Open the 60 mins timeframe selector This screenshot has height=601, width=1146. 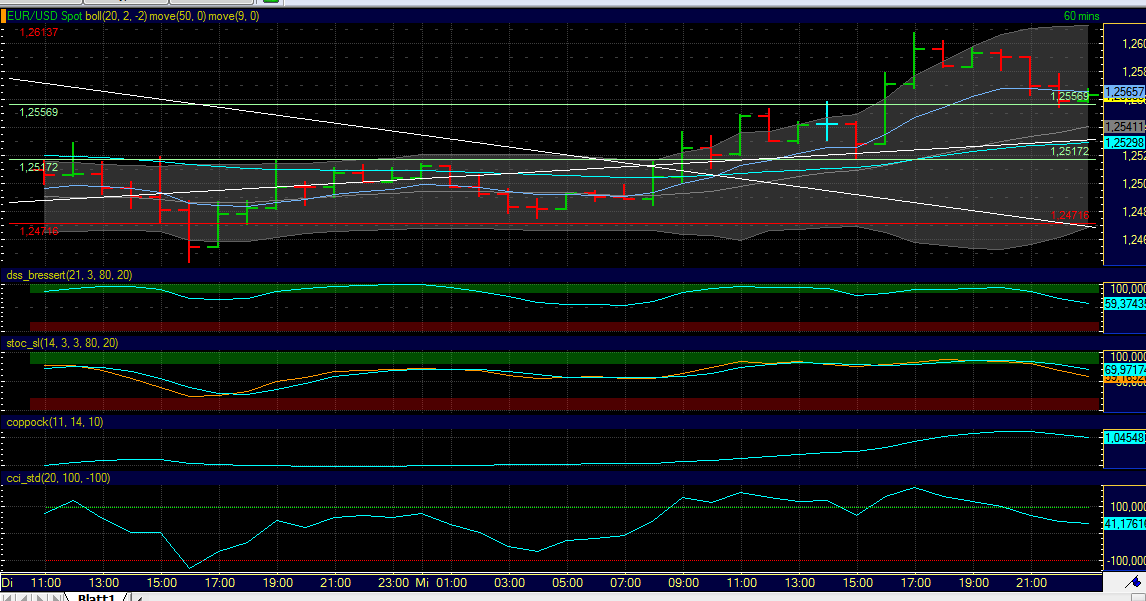(x=1080, y=17)
